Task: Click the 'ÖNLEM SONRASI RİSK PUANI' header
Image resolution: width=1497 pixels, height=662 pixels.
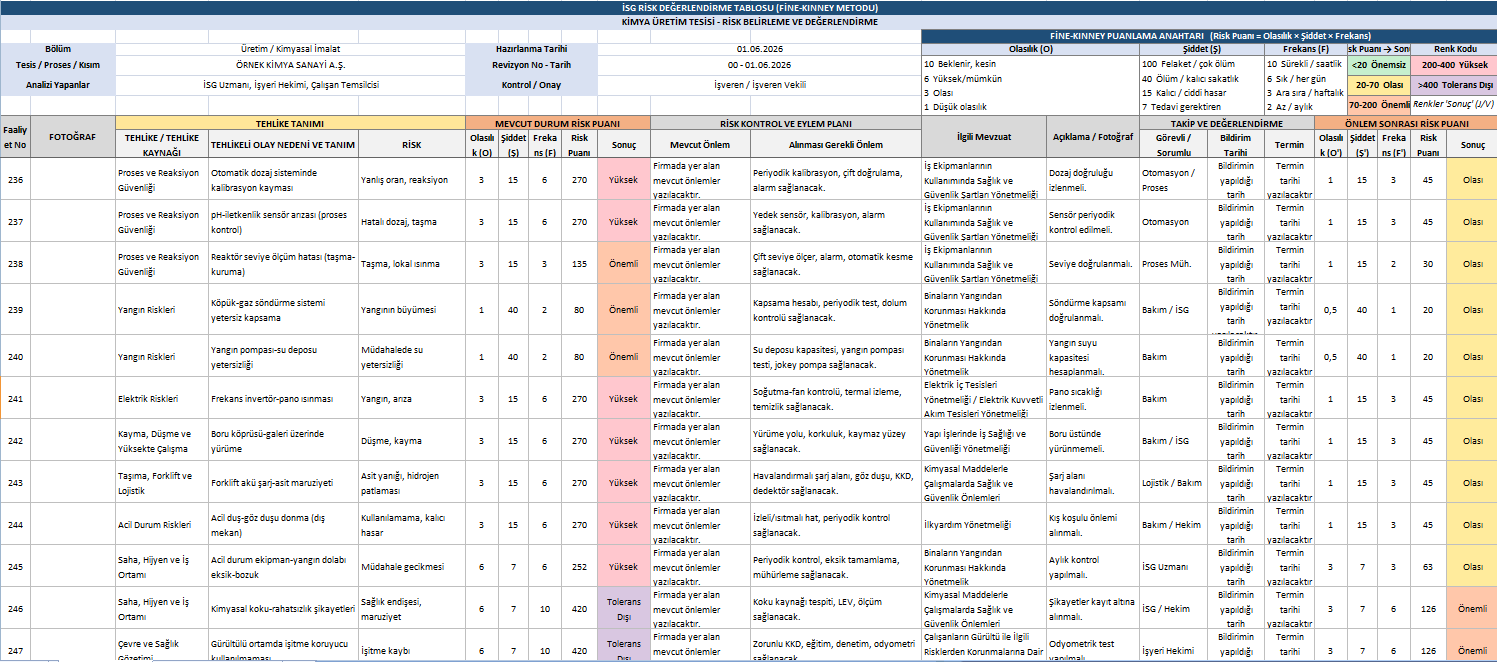Action: tap(1405, 123)
